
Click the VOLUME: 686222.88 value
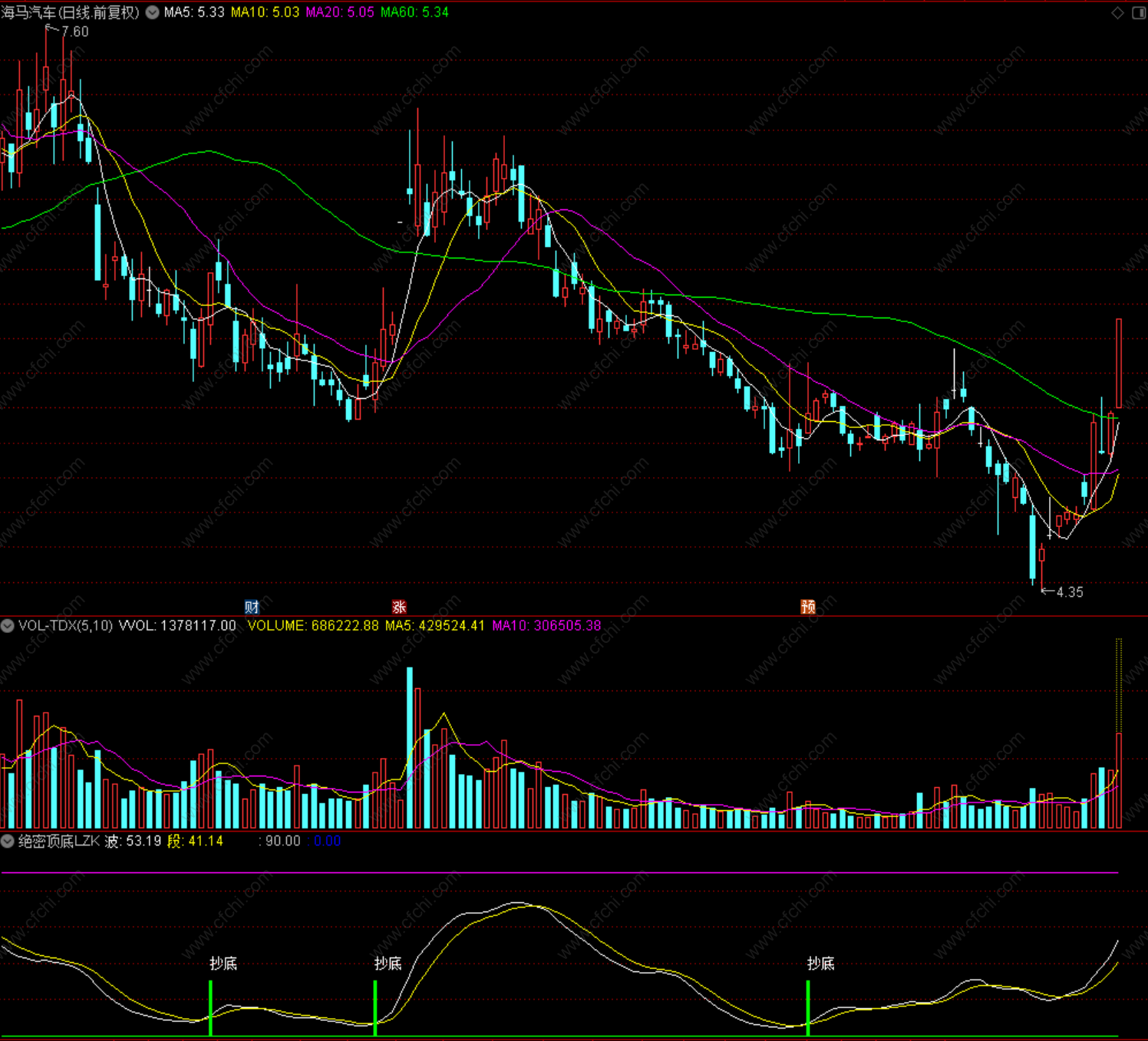[313, 626]
